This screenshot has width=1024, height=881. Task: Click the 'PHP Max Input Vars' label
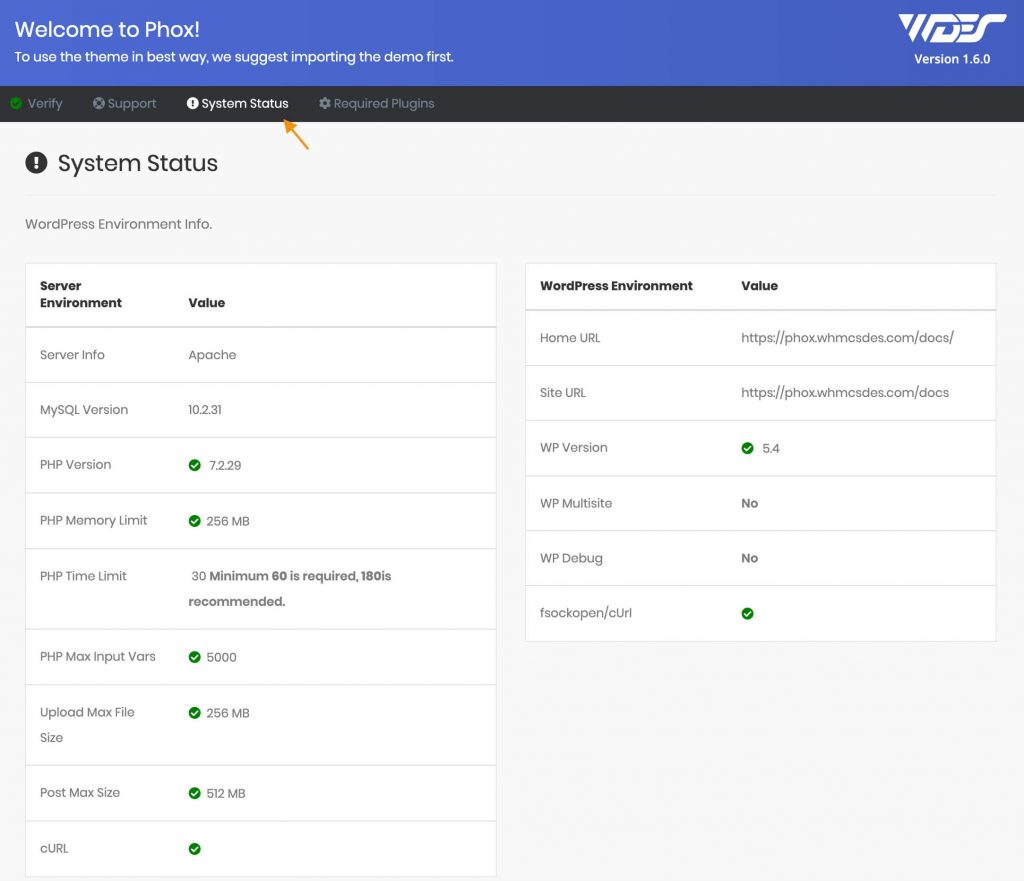point(98,656)
